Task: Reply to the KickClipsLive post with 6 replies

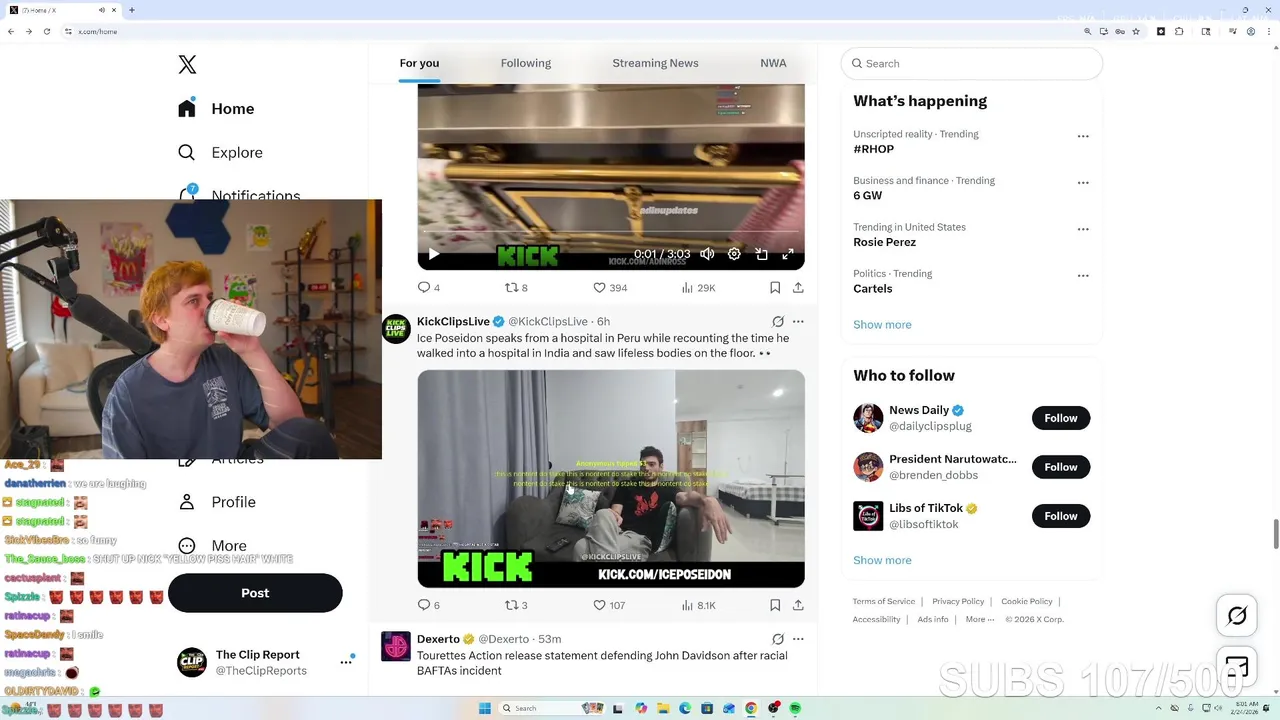Action: tap(429, 605)
